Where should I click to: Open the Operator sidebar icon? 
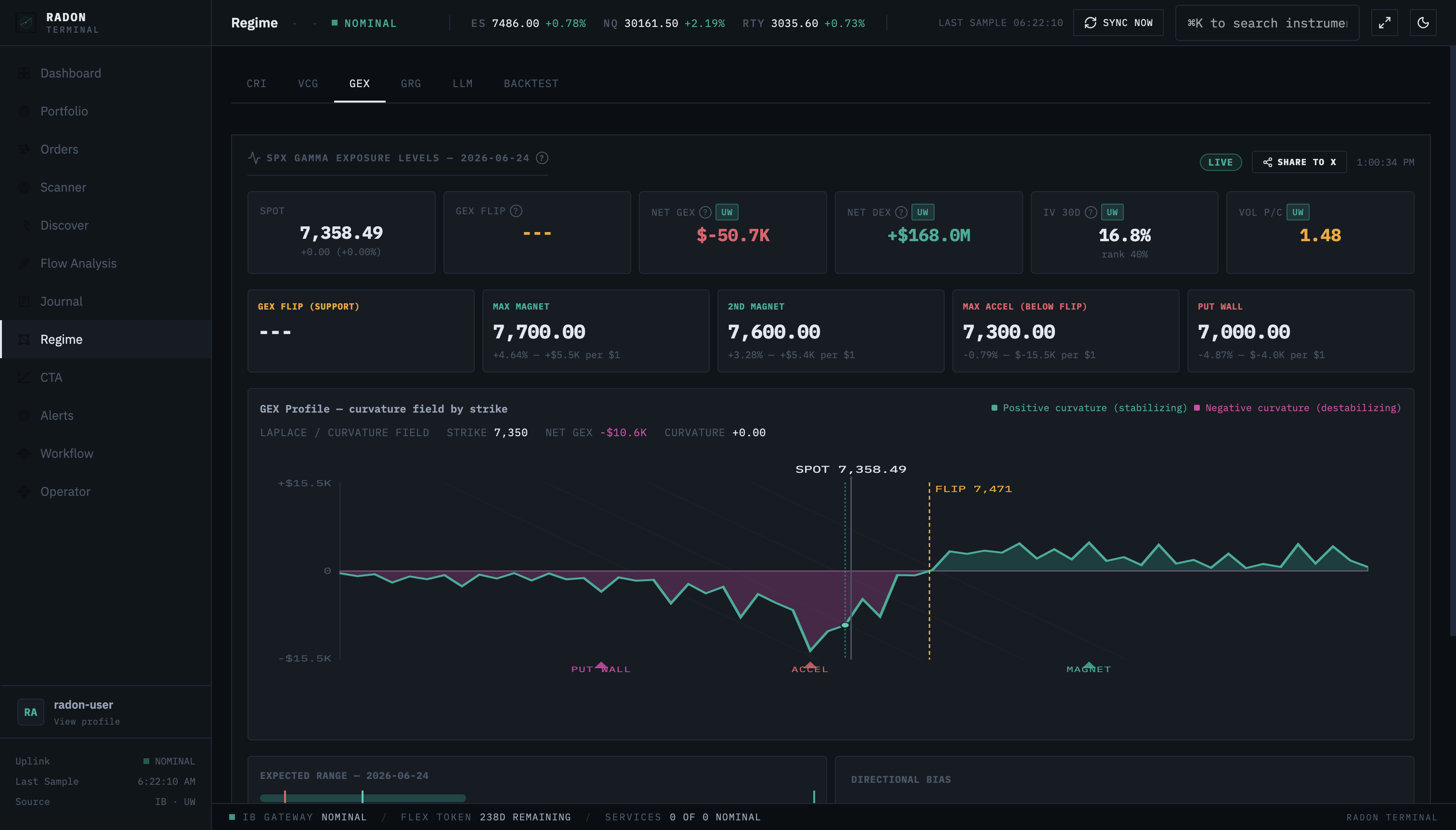coord(24,492)
